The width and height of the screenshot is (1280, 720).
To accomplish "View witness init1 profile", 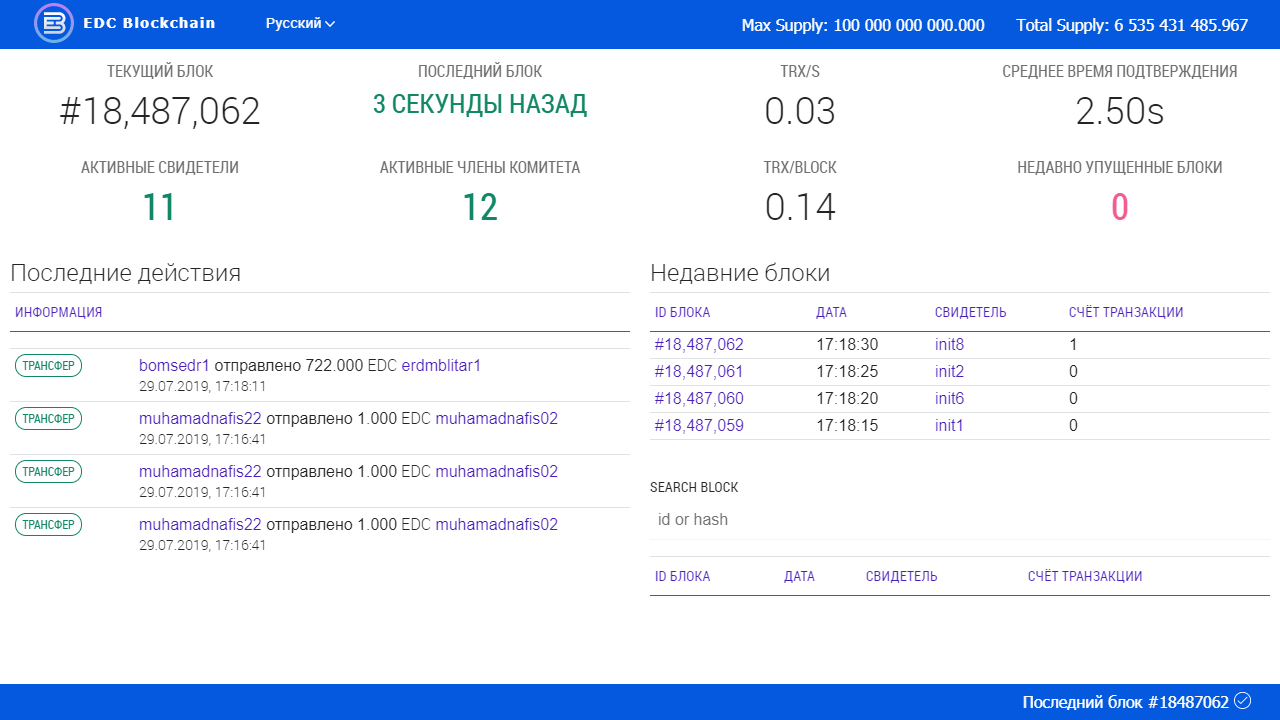I will coord(950,426).
